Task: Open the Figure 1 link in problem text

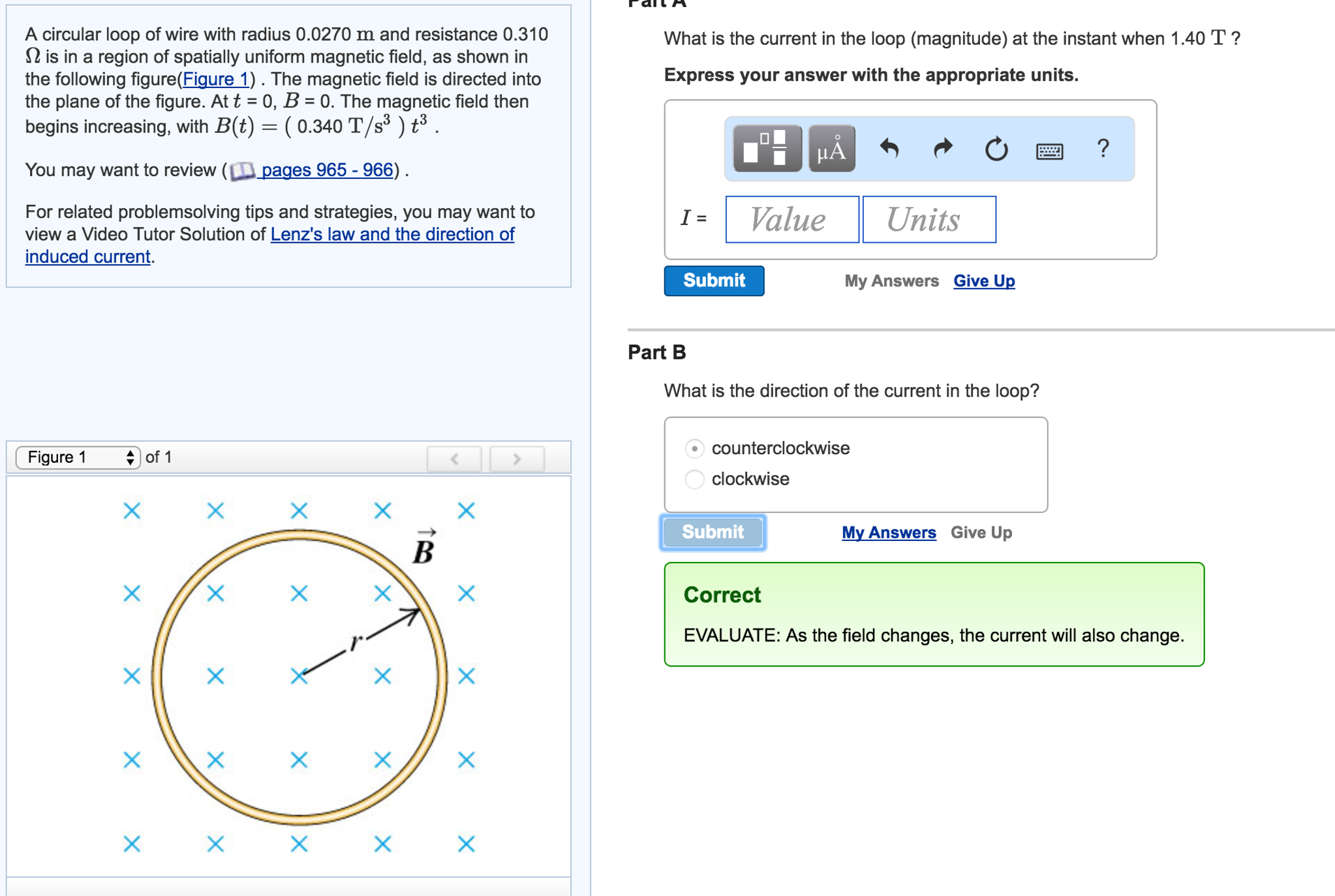Action: [x=215, y=79]
